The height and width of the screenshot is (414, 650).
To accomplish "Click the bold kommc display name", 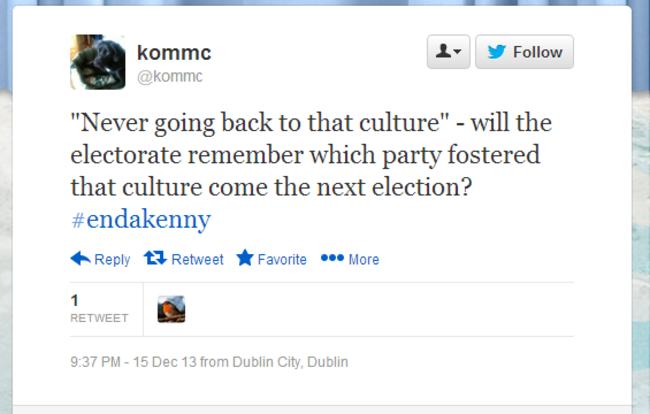I will click(x=173, y=52).
